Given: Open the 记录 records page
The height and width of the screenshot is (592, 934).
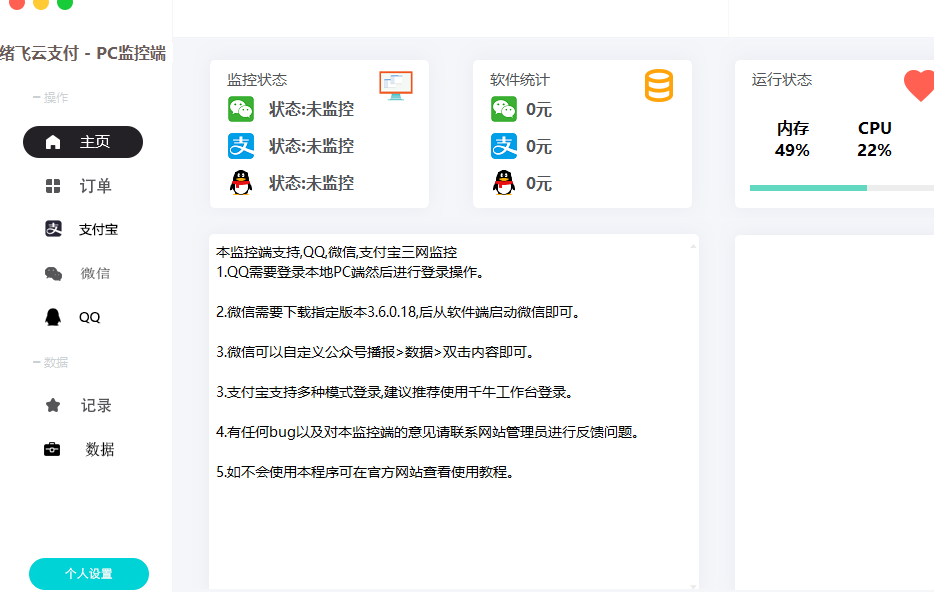Looking at the screenshot, I should [x=83, y=405].
